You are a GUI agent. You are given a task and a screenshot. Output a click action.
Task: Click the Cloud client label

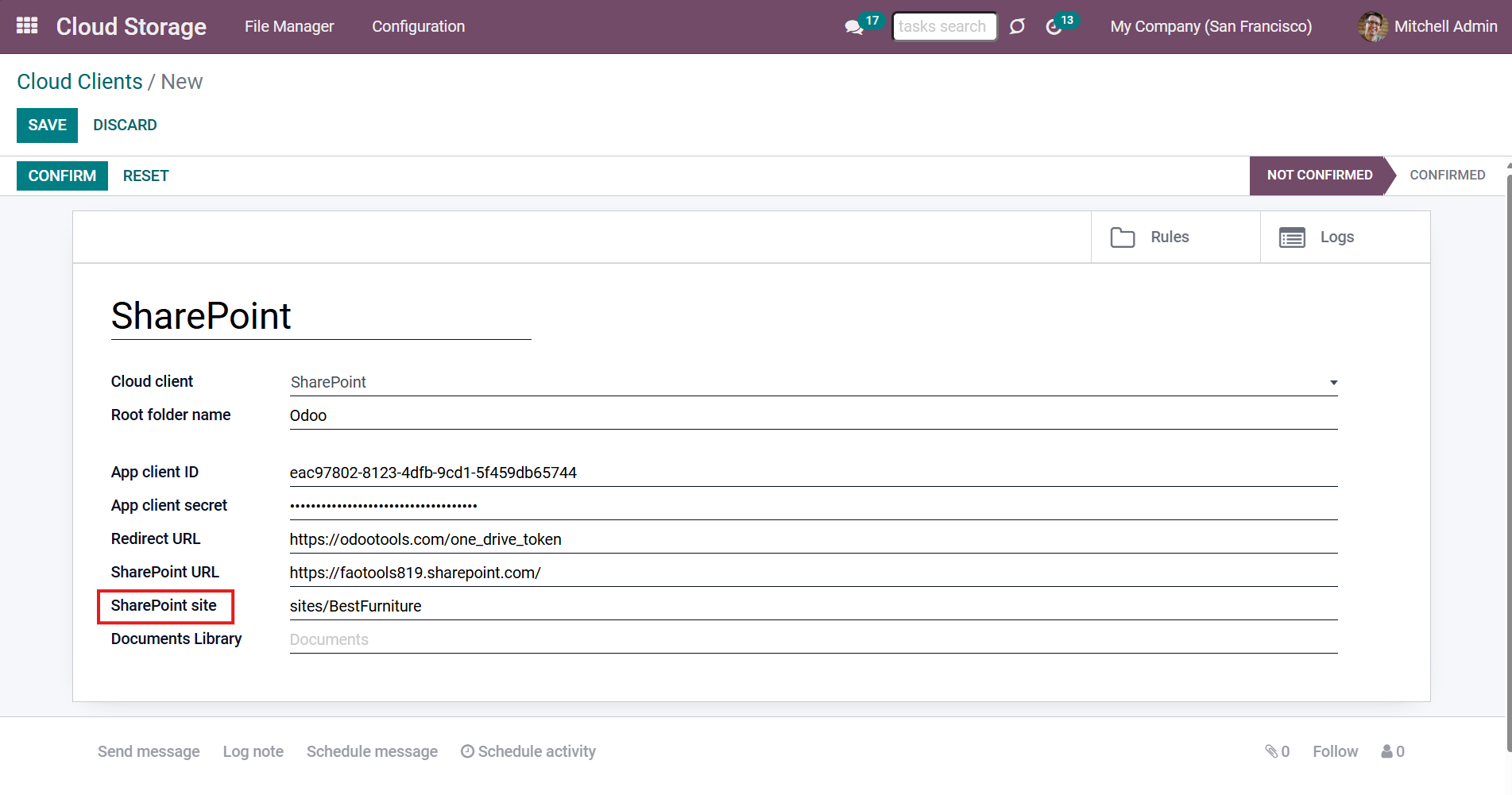(152, 381)
